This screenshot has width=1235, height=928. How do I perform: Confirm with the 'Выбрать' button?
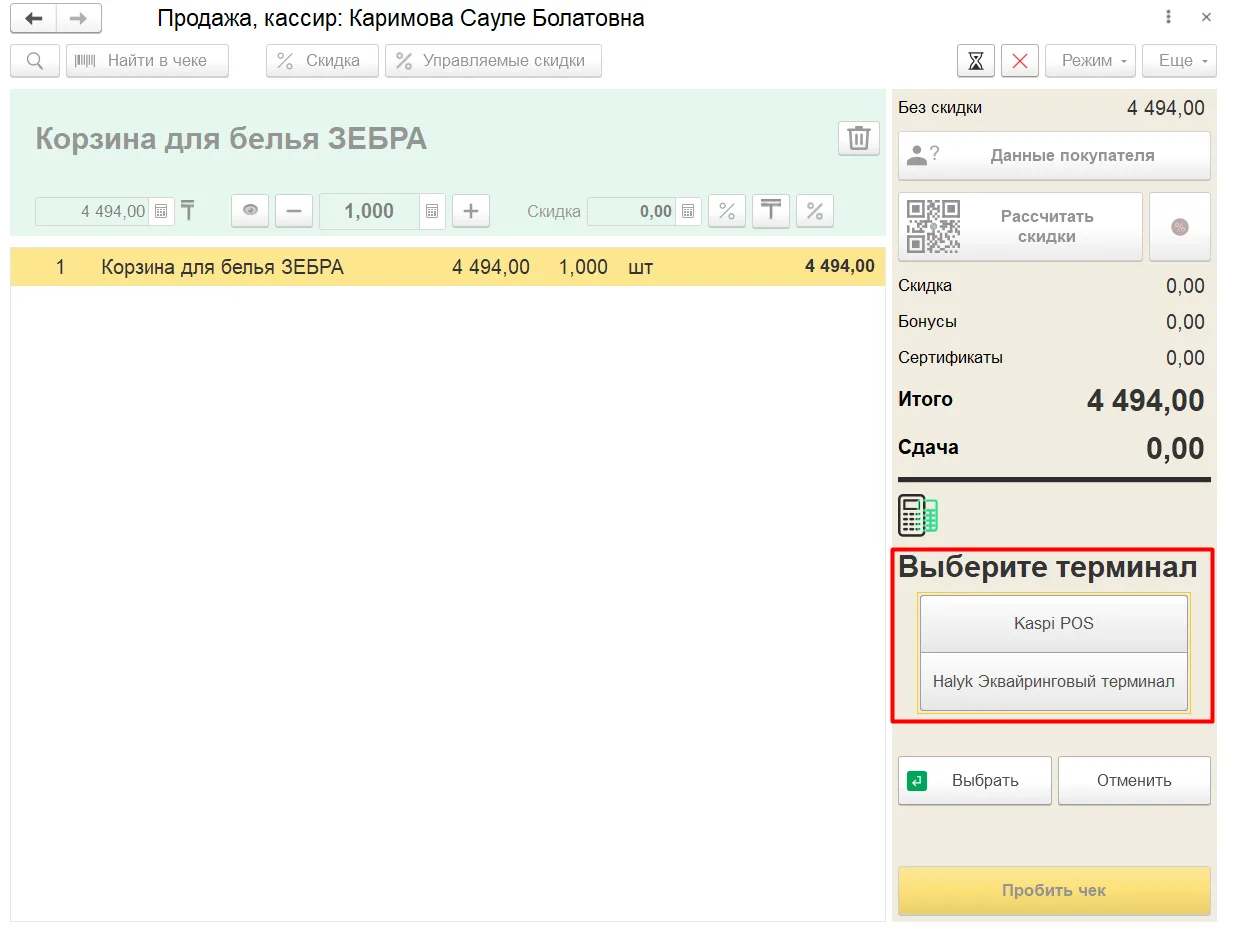tap(975, 781)
